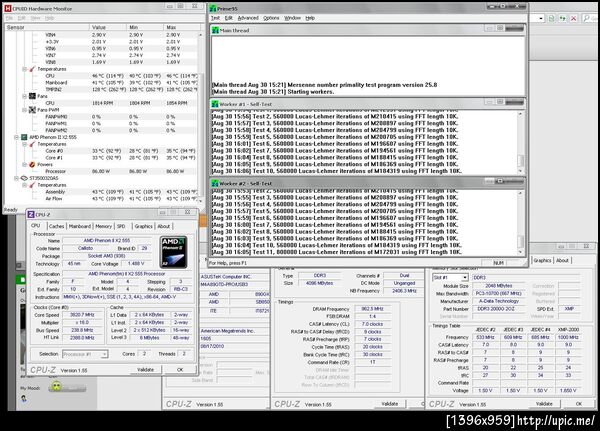The height and width of the screenshot is (431, 600).
Task: Select the Core #0 temperature row
Action: tap(101, 151)
